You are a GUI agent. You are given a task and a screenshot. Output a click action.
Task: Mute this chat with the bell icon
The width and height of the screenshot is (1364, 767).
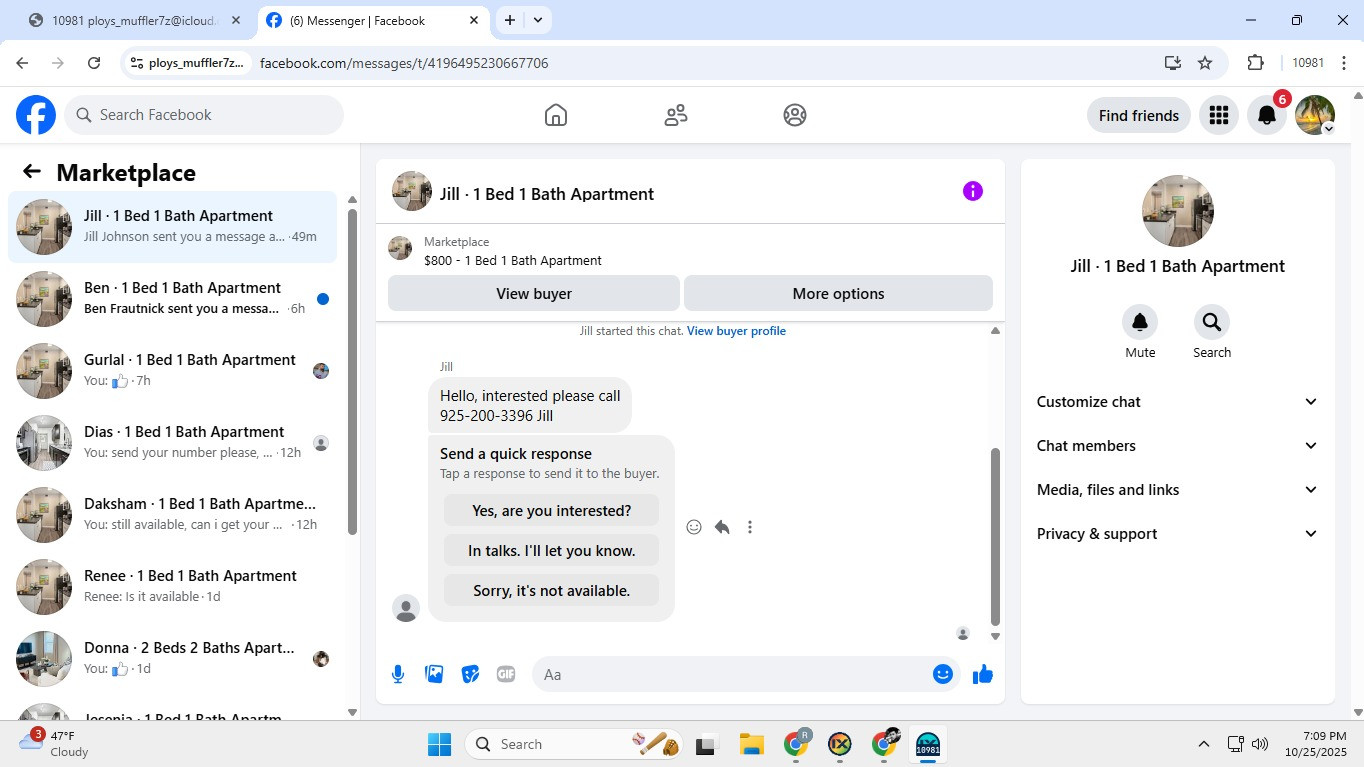pyautogui.click(x=1140, y=322)
